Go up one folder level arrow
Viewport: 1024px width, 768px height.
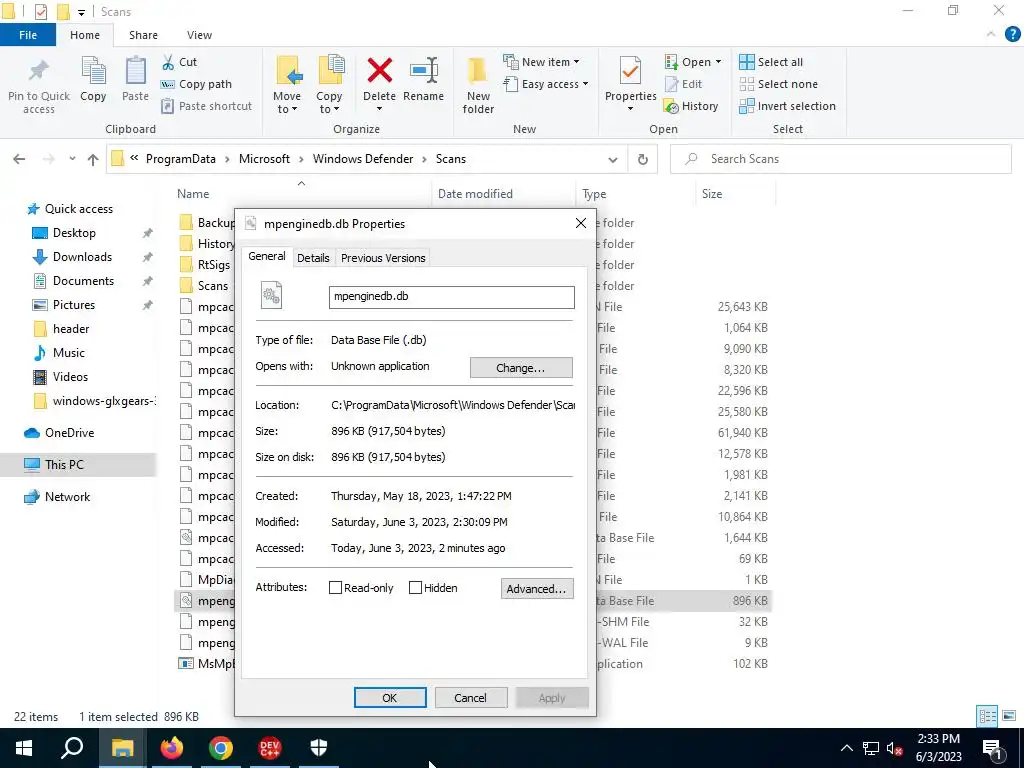click(93, 159)
